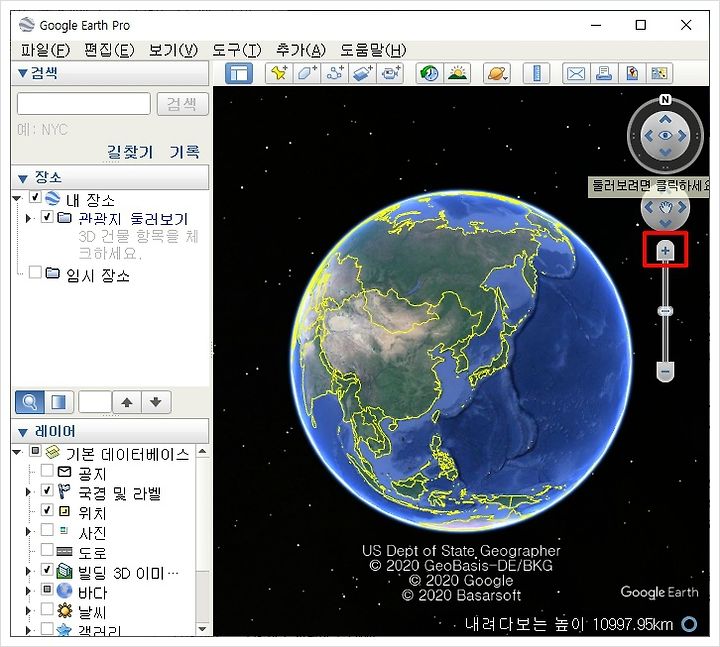
Task: Open the 보기(V) menu
Action: 173,50
